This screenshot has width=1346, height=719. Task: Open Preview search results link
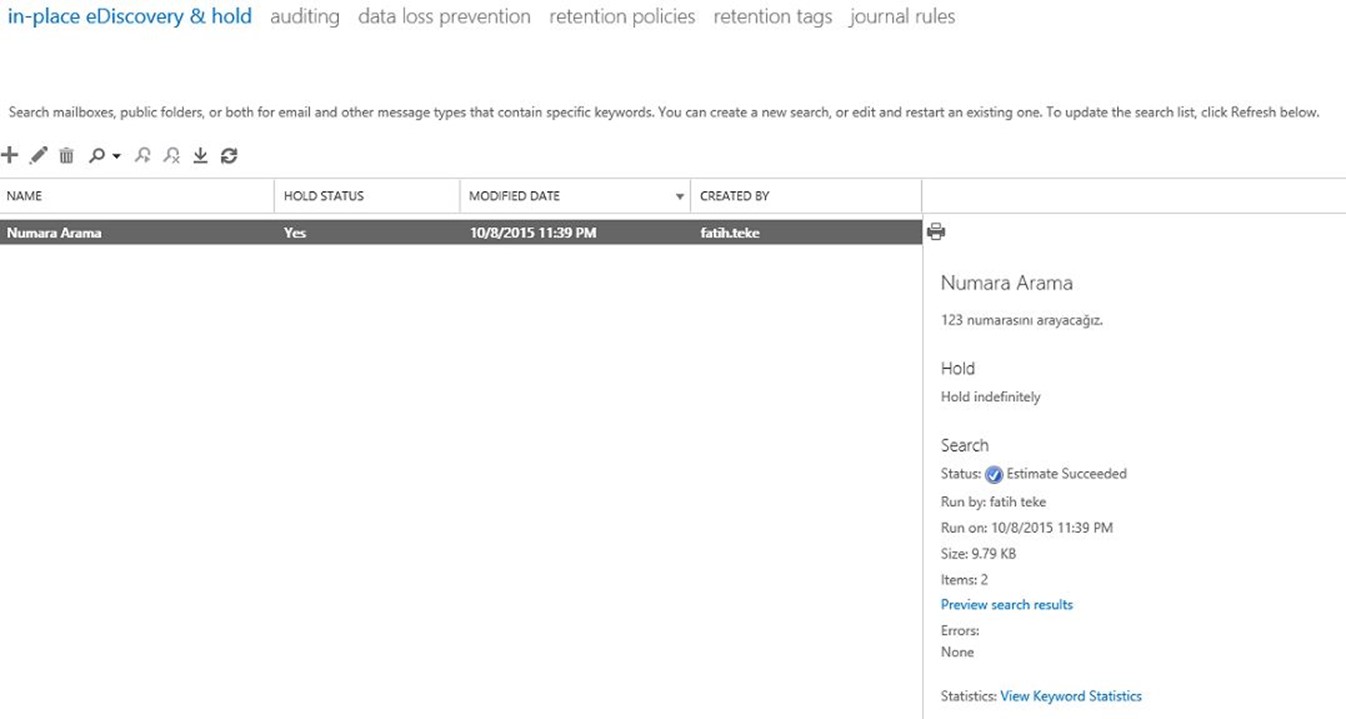[x=1007, y=604]
